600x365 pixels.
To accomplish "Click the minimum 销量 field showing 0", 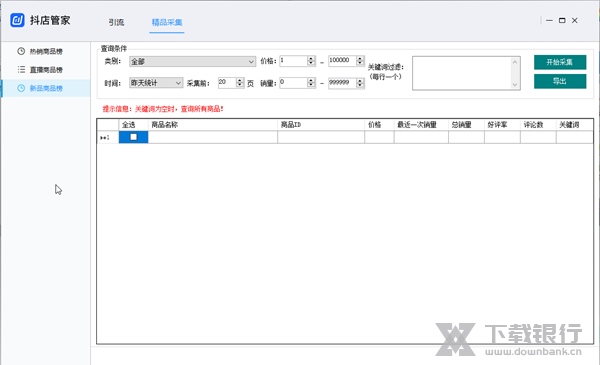I will 293,82.
